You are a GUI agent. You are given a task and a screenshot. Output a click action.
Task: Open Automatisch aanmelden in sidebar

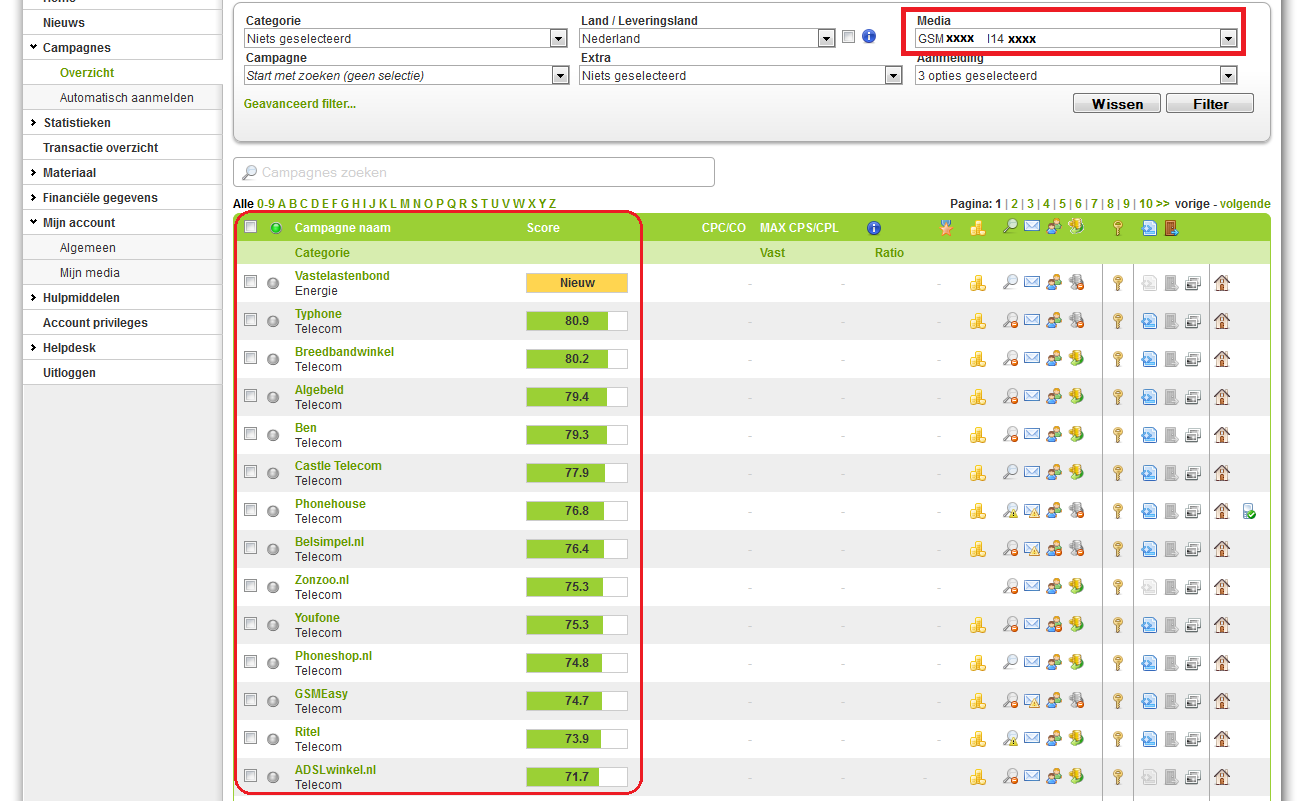coord(126,97)
